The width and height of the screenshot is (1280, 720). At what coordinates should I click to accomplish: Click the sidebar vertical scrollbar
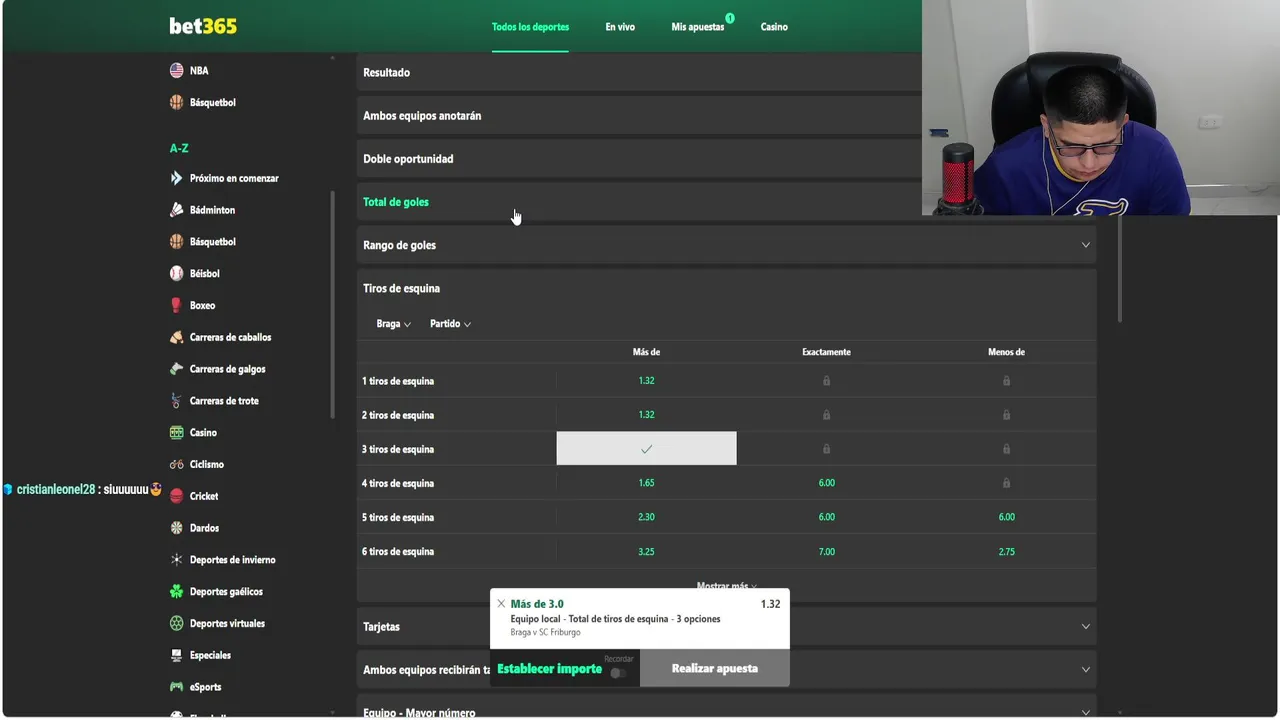coord(333,304)
